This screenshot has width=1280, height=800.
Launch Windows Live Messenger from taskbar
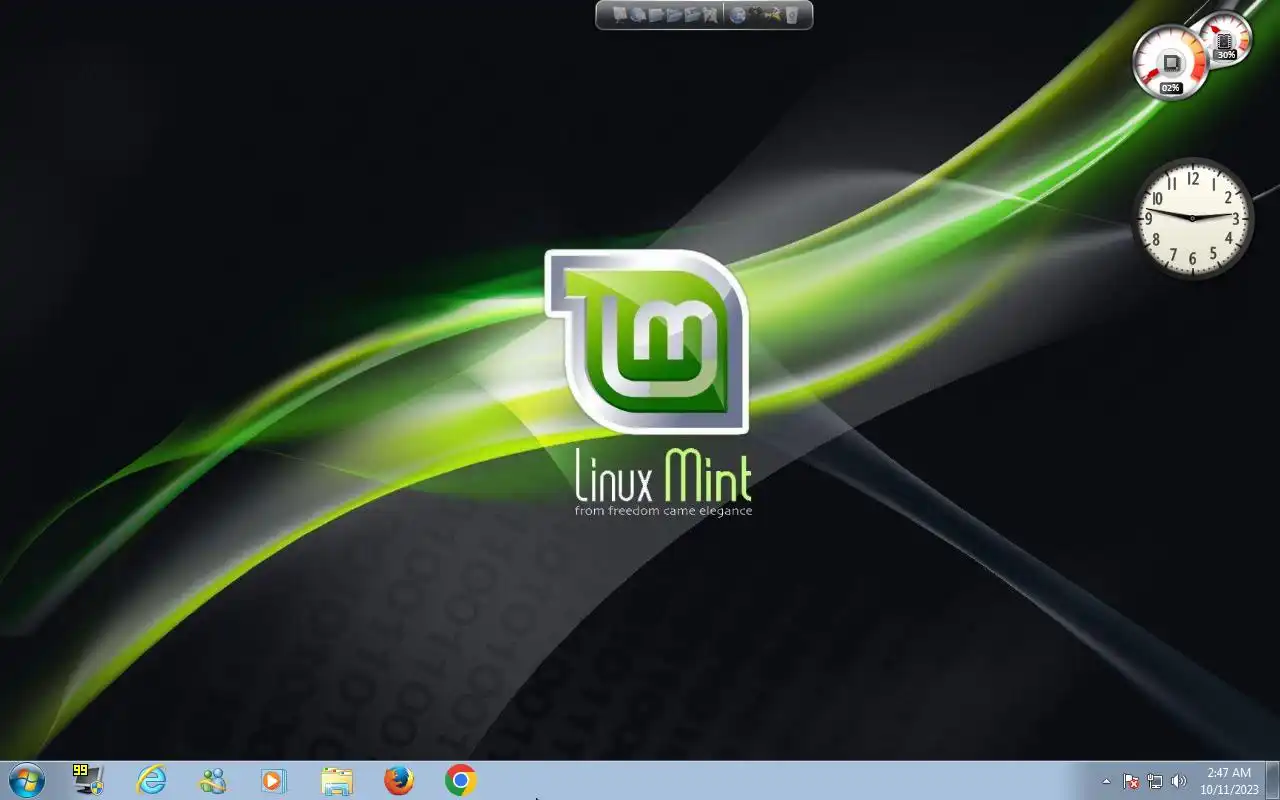coord(212,780)
